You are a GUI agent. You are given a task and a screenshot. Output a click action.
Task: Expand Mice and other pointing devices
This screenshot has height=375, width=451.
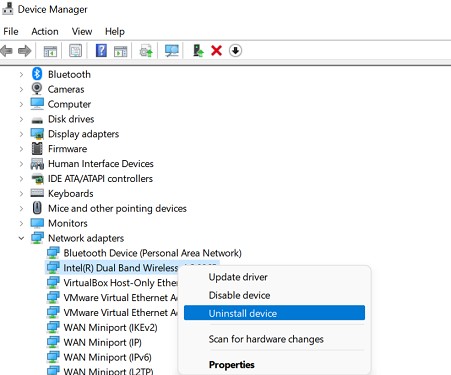(21, 208)
